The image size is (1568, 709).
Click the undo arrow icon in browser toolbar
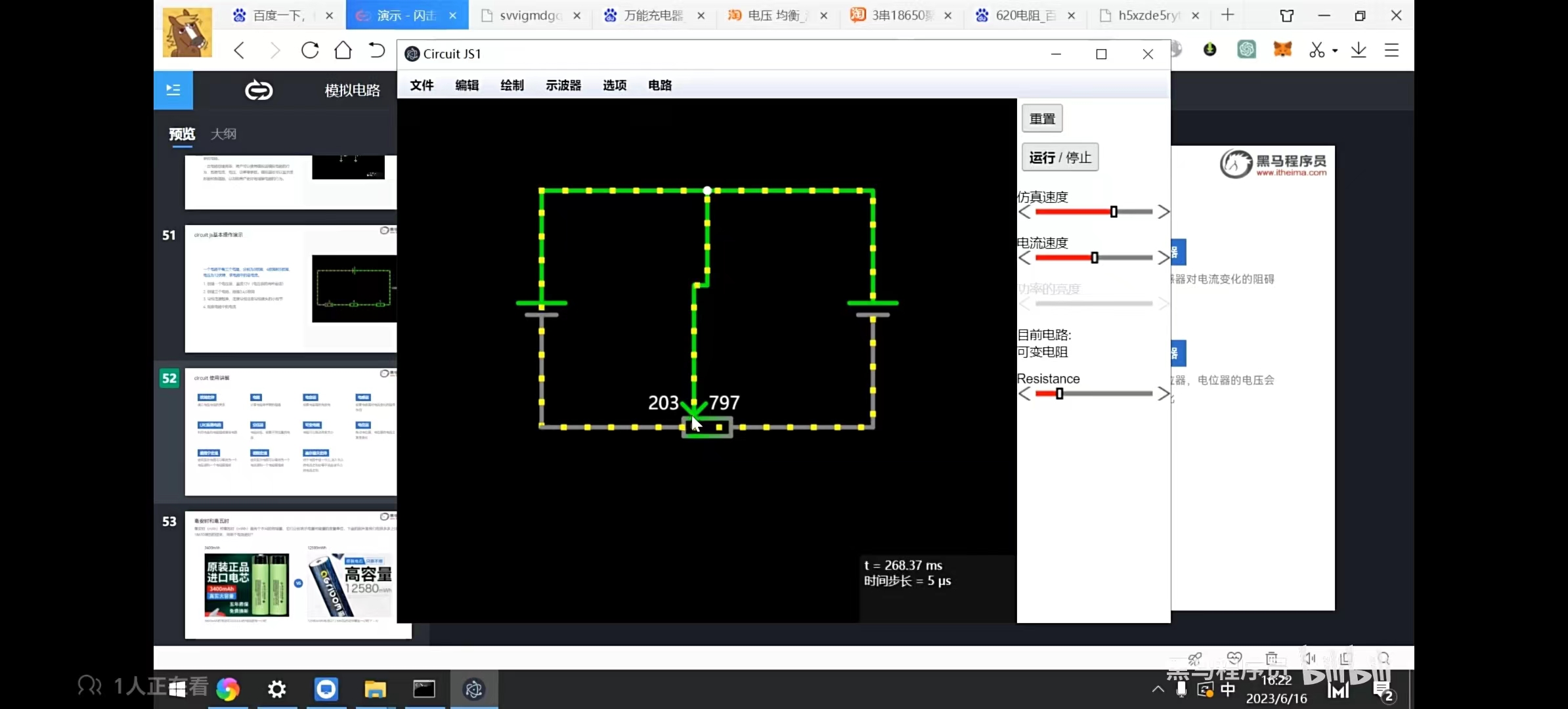376,51
